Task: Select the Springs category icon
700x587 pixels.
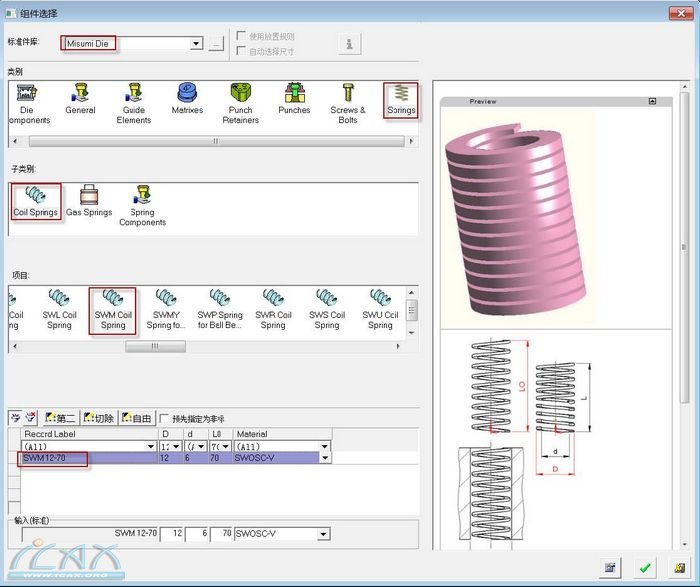Action: tap(401, 100)
